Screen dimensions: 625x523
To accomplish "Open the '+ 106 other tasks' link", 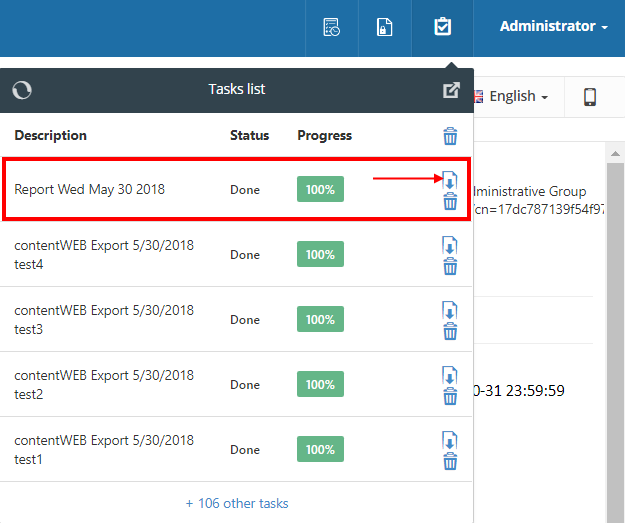I will tap(237, 503).
